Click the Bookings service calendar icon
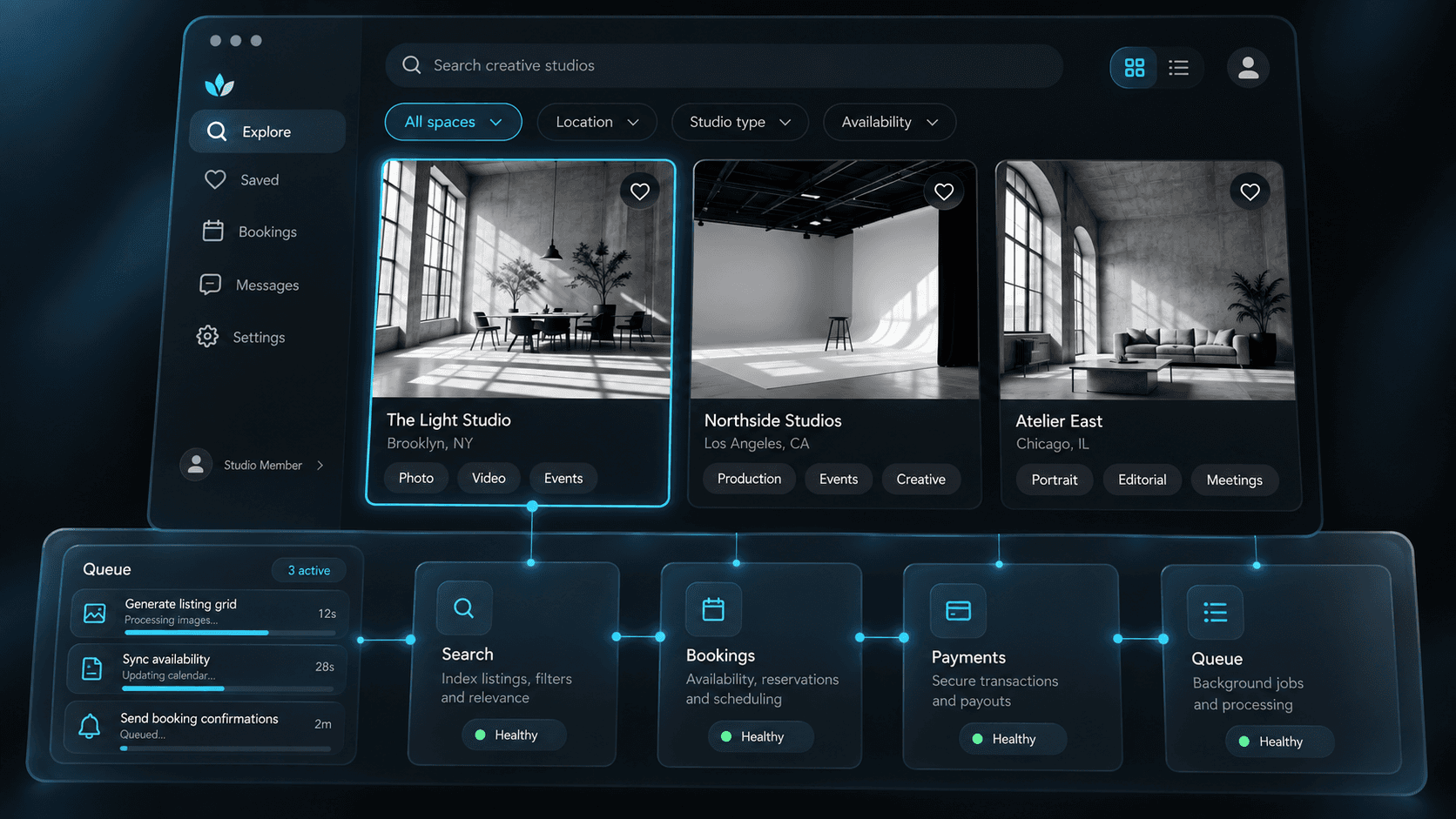This screenshot has width=1456, height=819. [713, 609]
